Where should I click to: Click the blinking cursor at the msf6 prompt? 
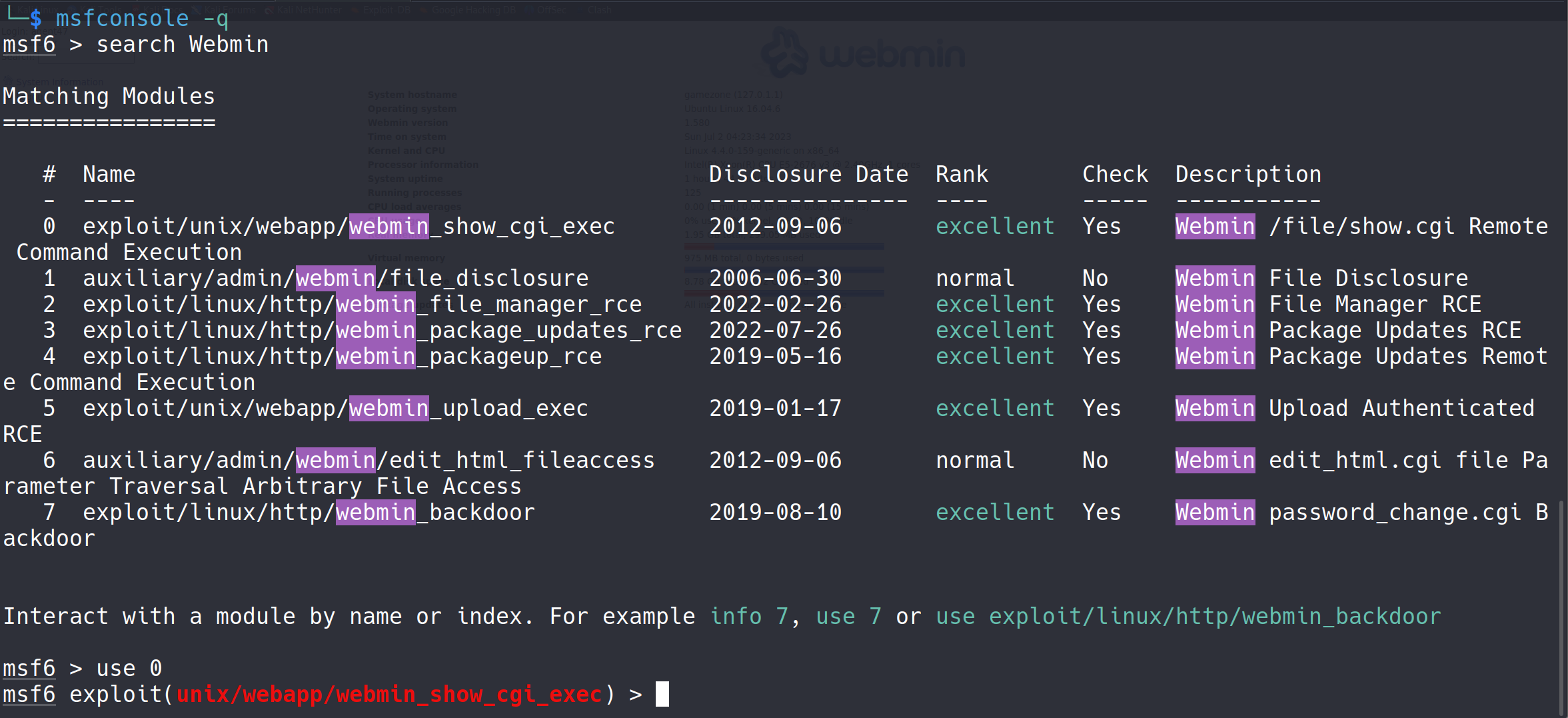click(x=662, y=694)
